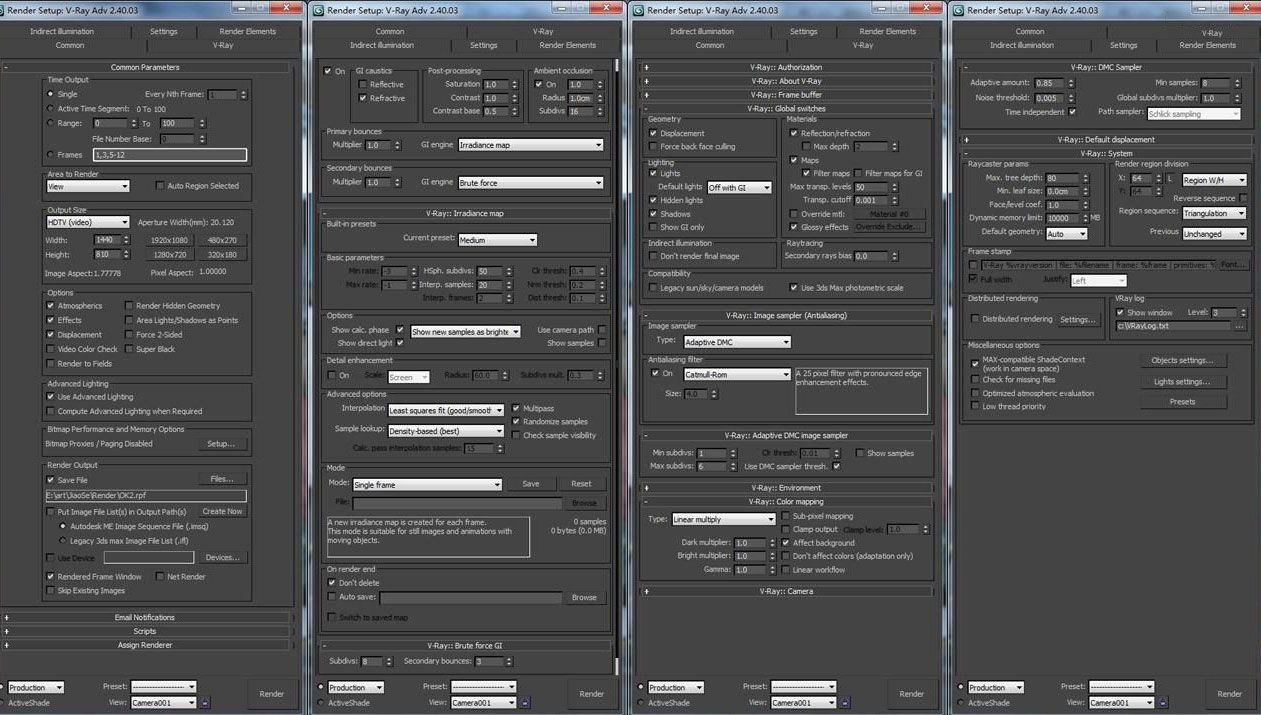This screenshot has height=715, width=1261.
Task: Open Indirect illumination tab in Global switches window
Action: click(x=702, y=31)
